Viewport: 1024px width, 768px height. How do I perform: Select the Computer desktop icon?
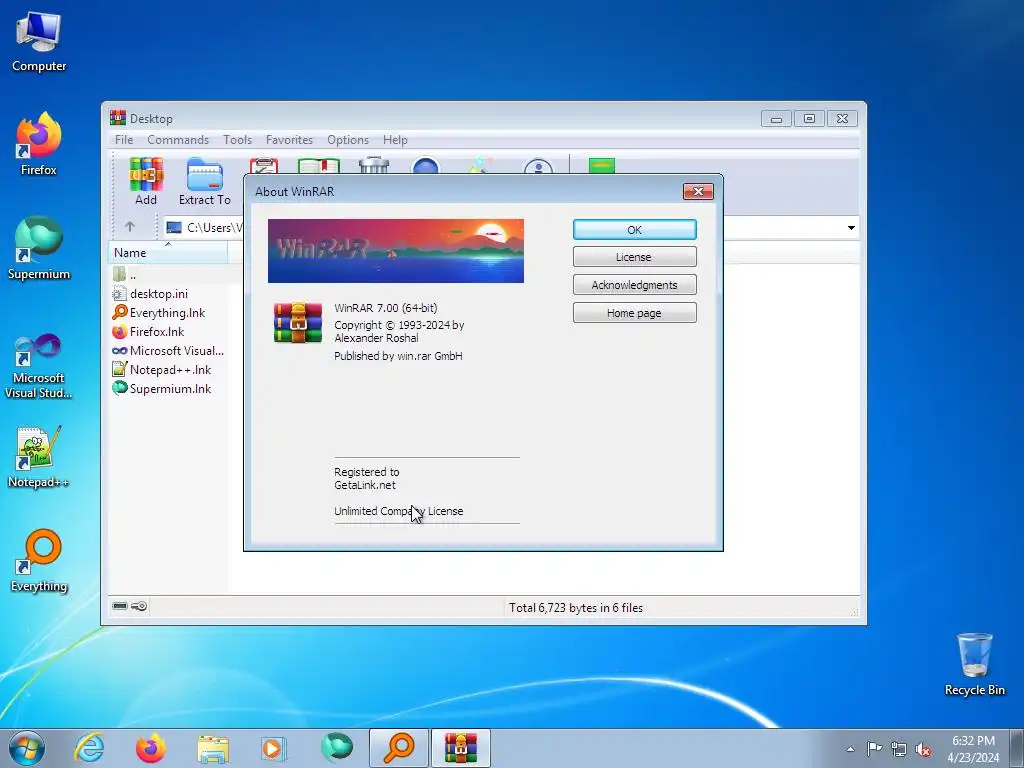pyautogui.click(x=39, y=42)
